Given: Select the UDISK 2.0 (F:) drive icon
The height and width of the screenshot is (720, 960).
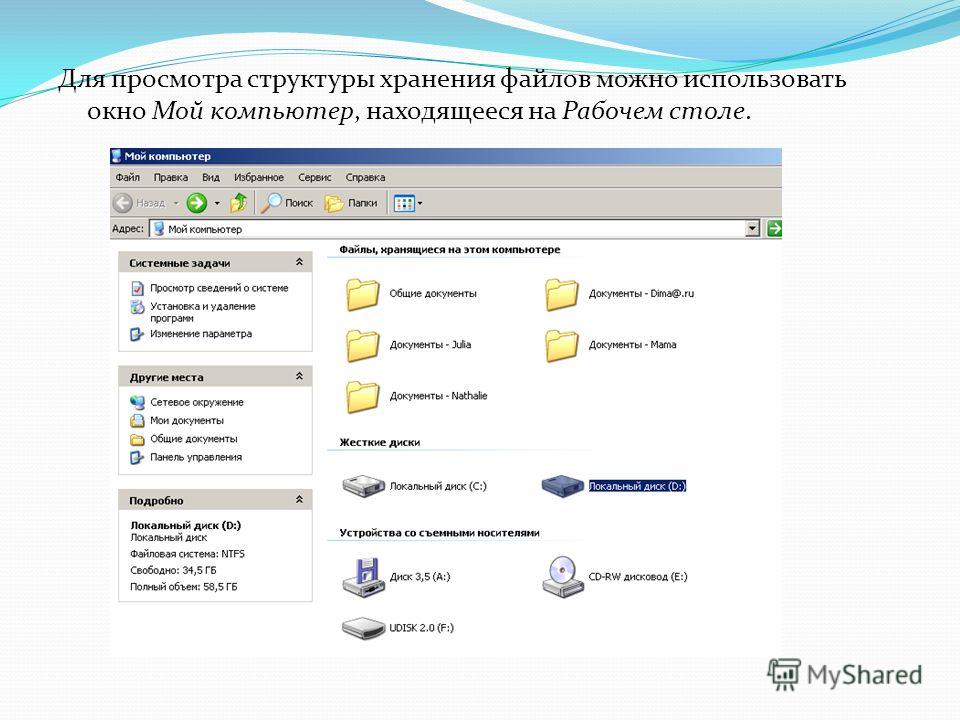Looking at the screenshot, I should (x=363, y=628).
